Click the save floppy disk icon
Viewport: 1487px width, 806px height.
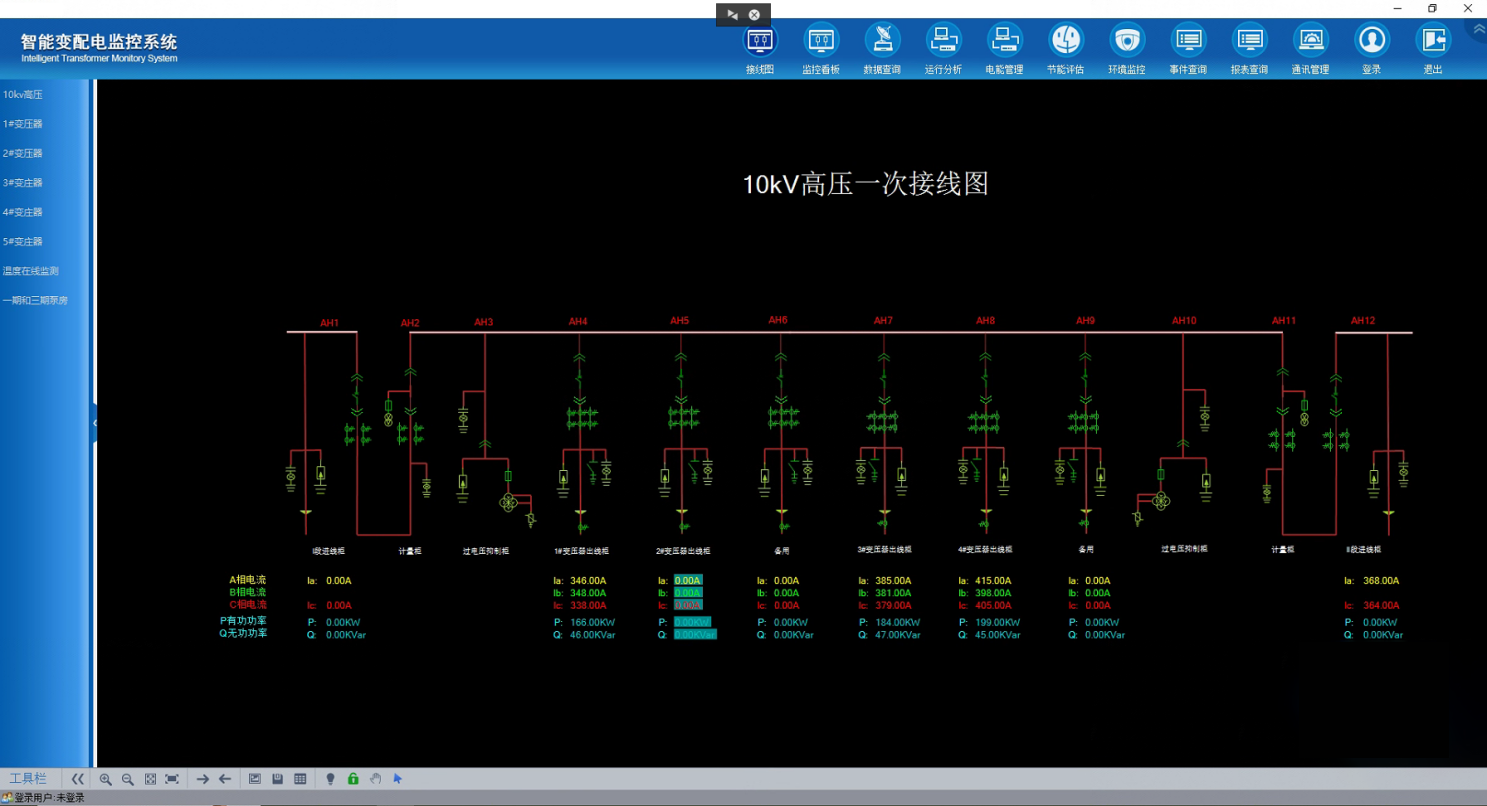click(277, 779)
